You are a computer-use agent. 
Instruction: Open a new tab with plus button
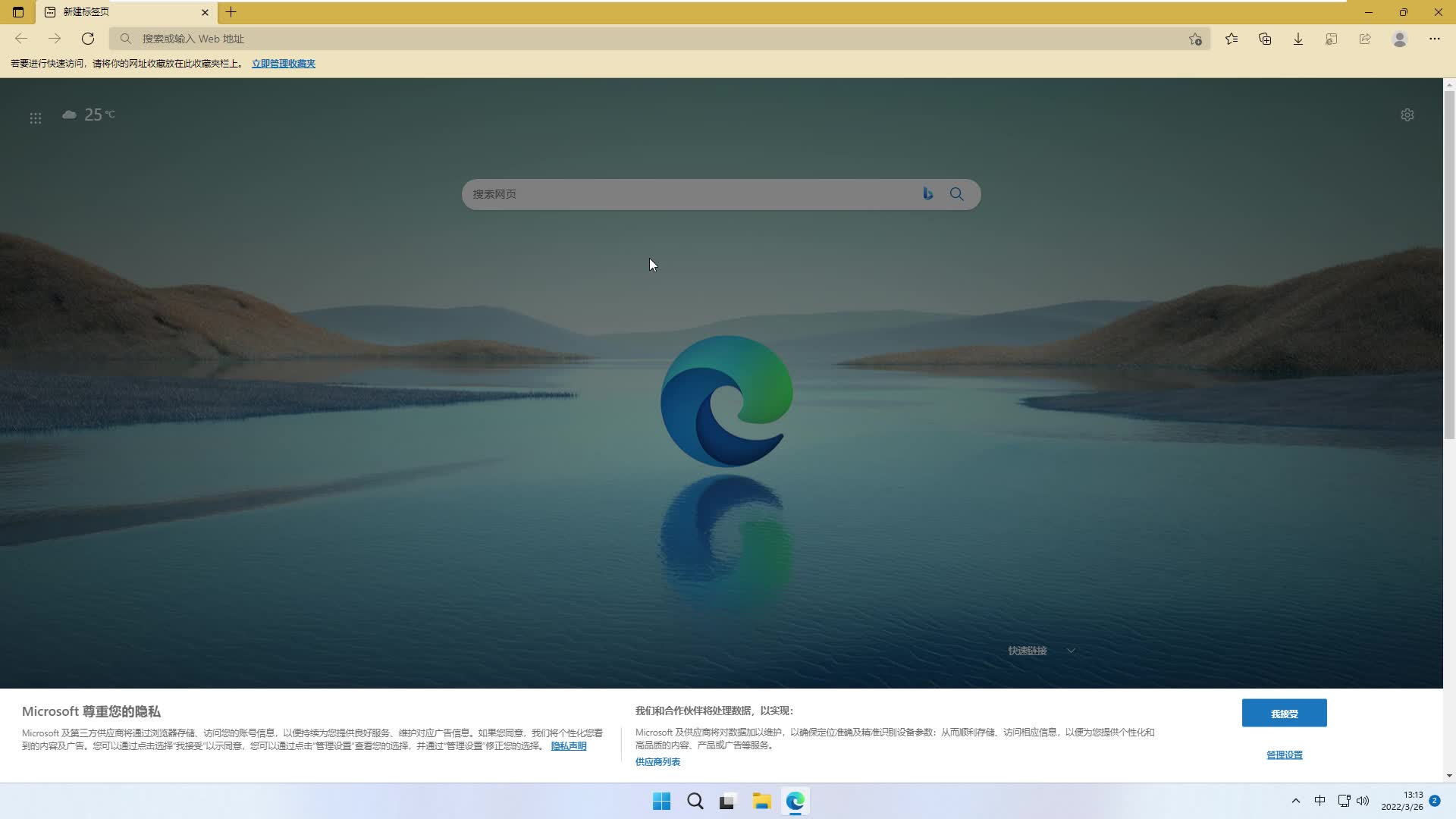231,12
